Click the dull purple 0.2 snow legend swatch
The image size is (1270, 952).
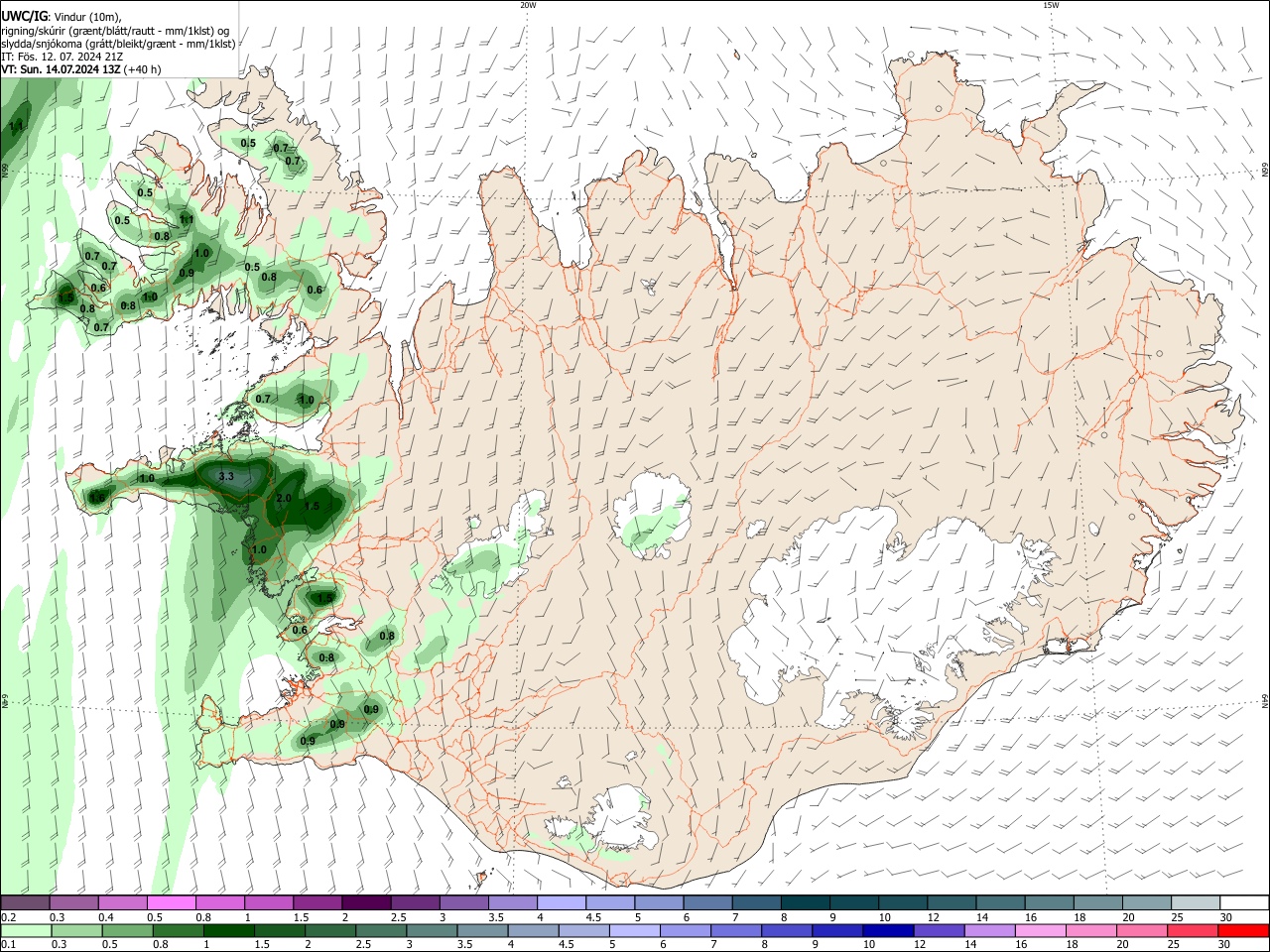[24, 902]
